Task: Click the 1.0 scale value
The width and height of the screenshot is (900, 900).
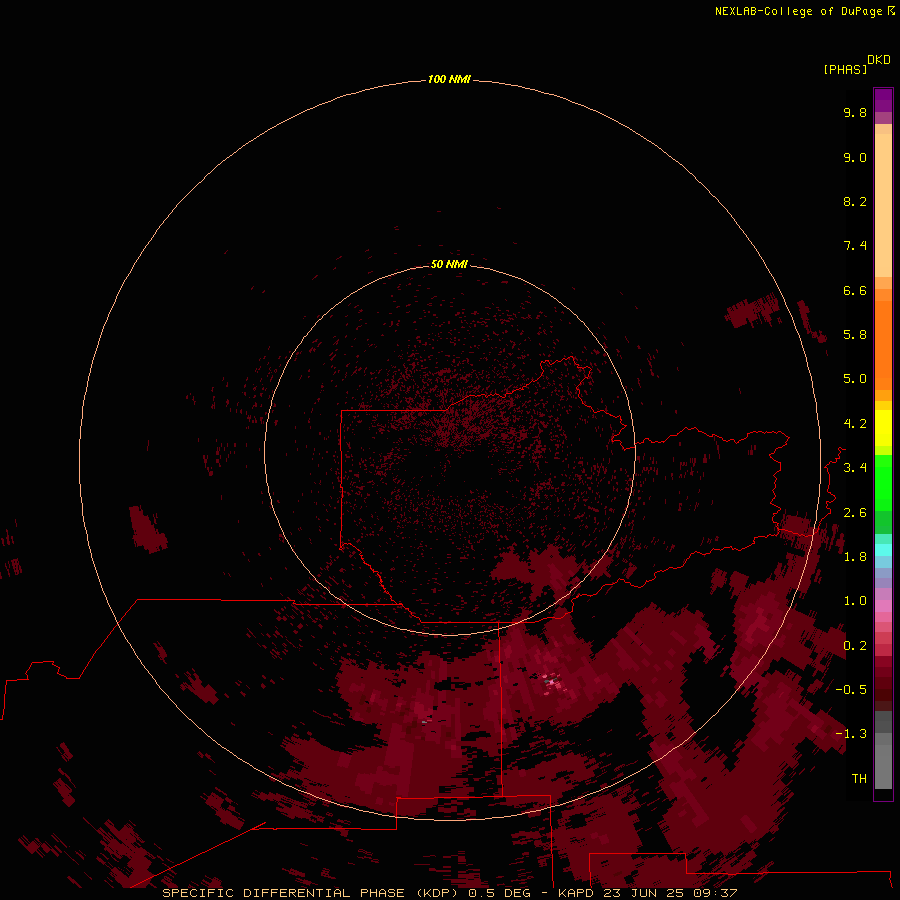Action: [x=855, y=601]
